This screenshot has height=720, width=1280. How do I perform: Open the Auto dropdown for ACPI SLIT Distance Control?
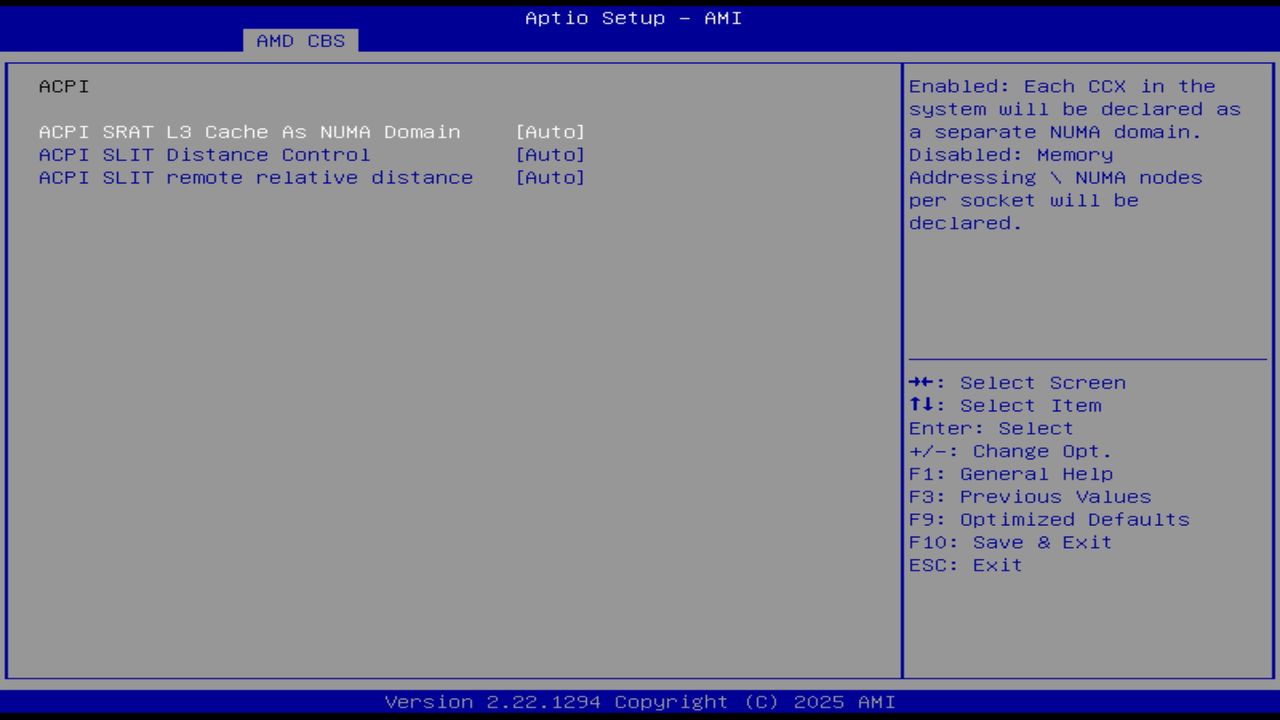[550, 154]
